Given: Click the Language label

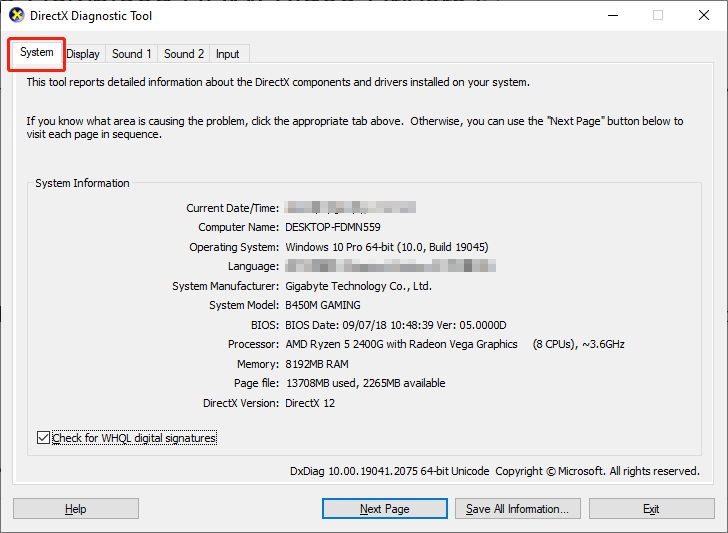Looking at the screenshot, I should [254, 266].
